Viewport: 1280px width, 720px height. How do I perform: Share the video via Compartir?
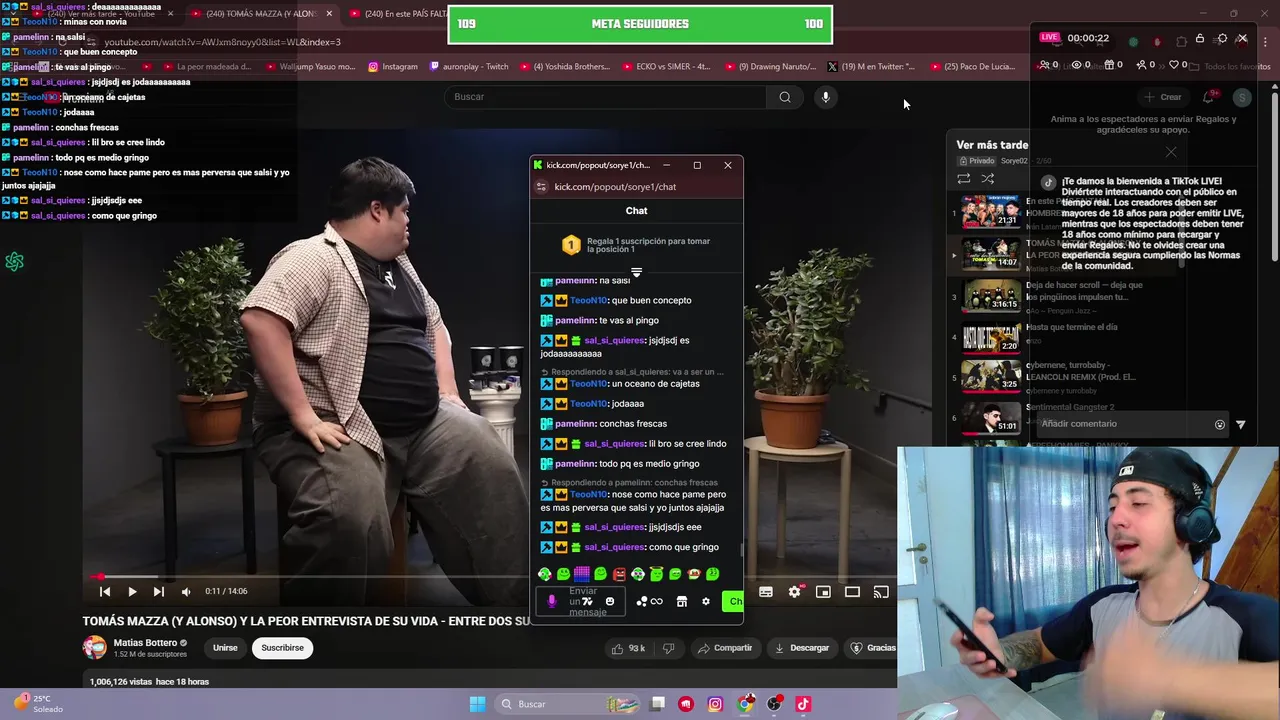coord(725,648)
